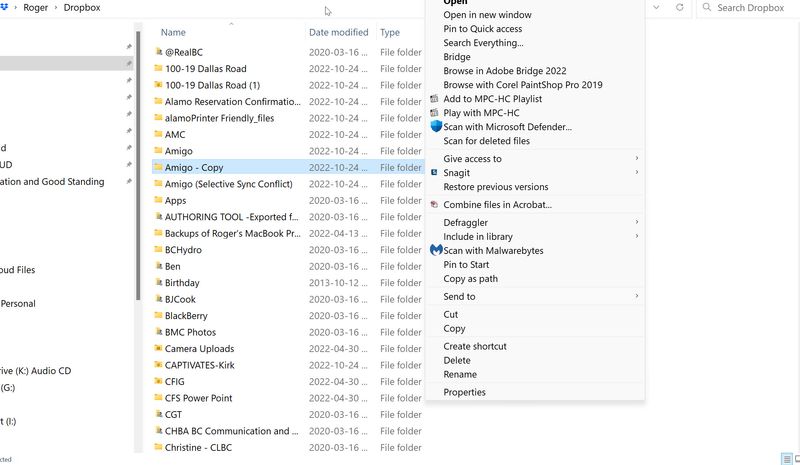Switch to details view icon in status bar
Screen dimensions: 800x465
[787, 459]
